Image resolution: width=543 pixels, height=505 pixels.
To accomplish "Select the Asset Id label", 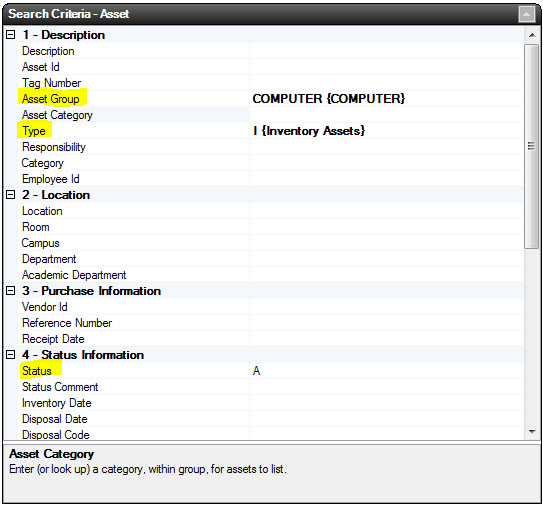I will pyautogui.click(x=41, y=67).
